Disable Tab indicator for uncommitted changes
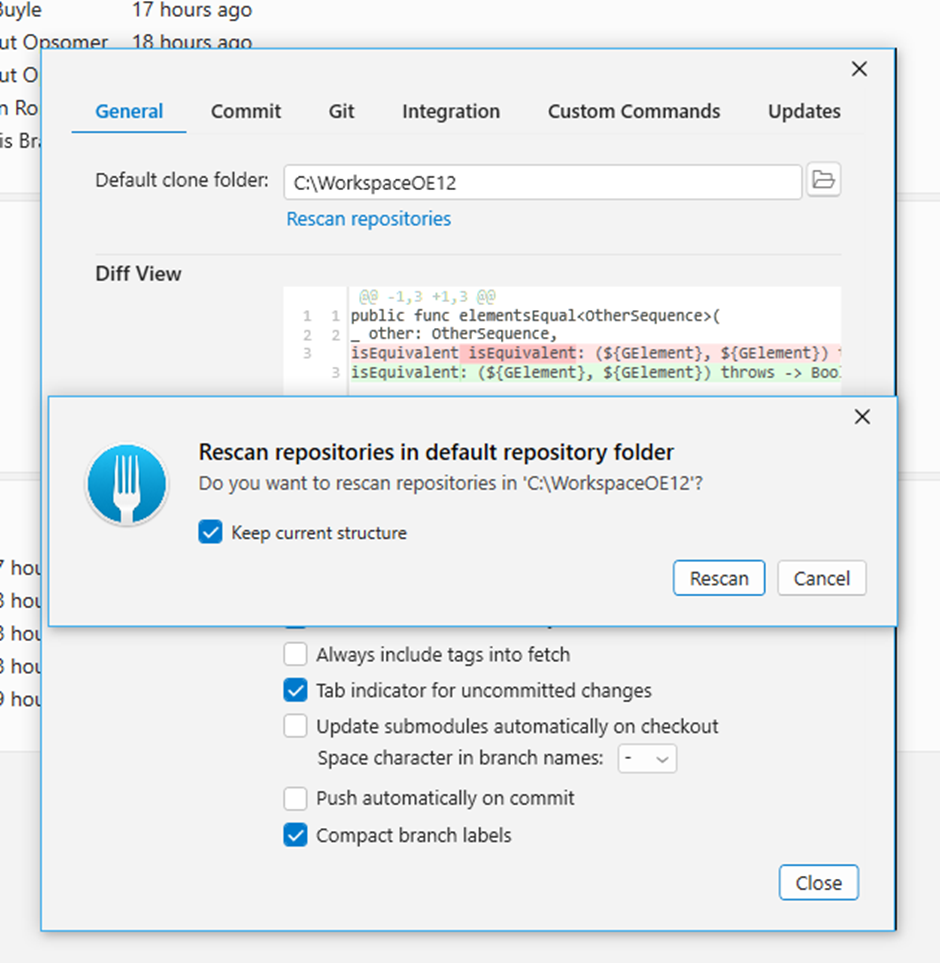 pos(296,690)
